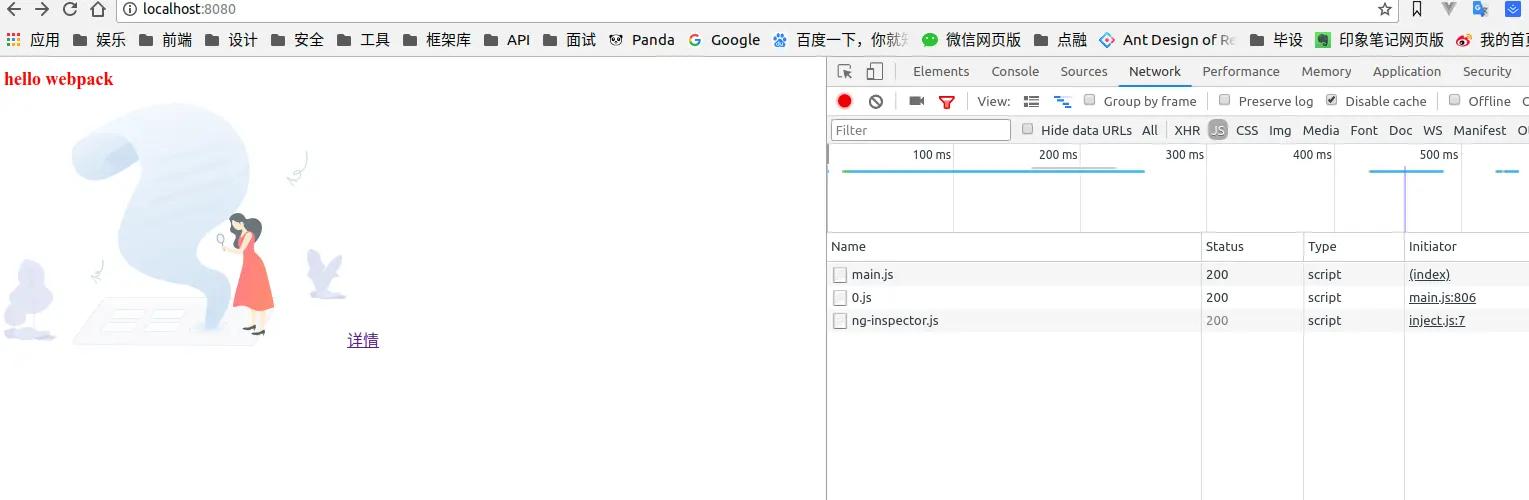Viewport: 1529px width, 500px height.
Task: Switch to large request rows view
Action: 1032,101
